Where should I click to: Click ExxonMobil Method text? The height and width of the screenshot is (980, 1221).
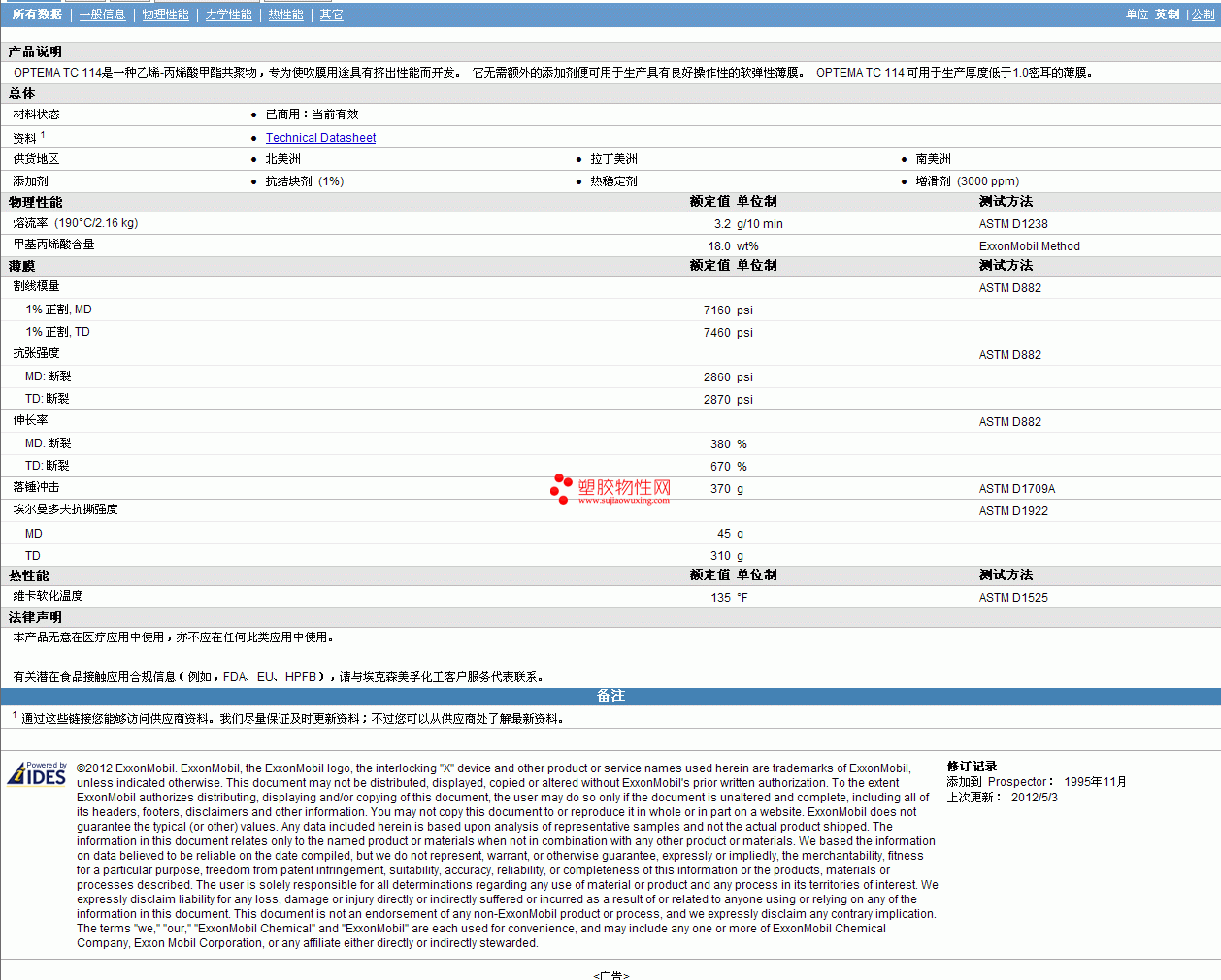point(1029,246)
